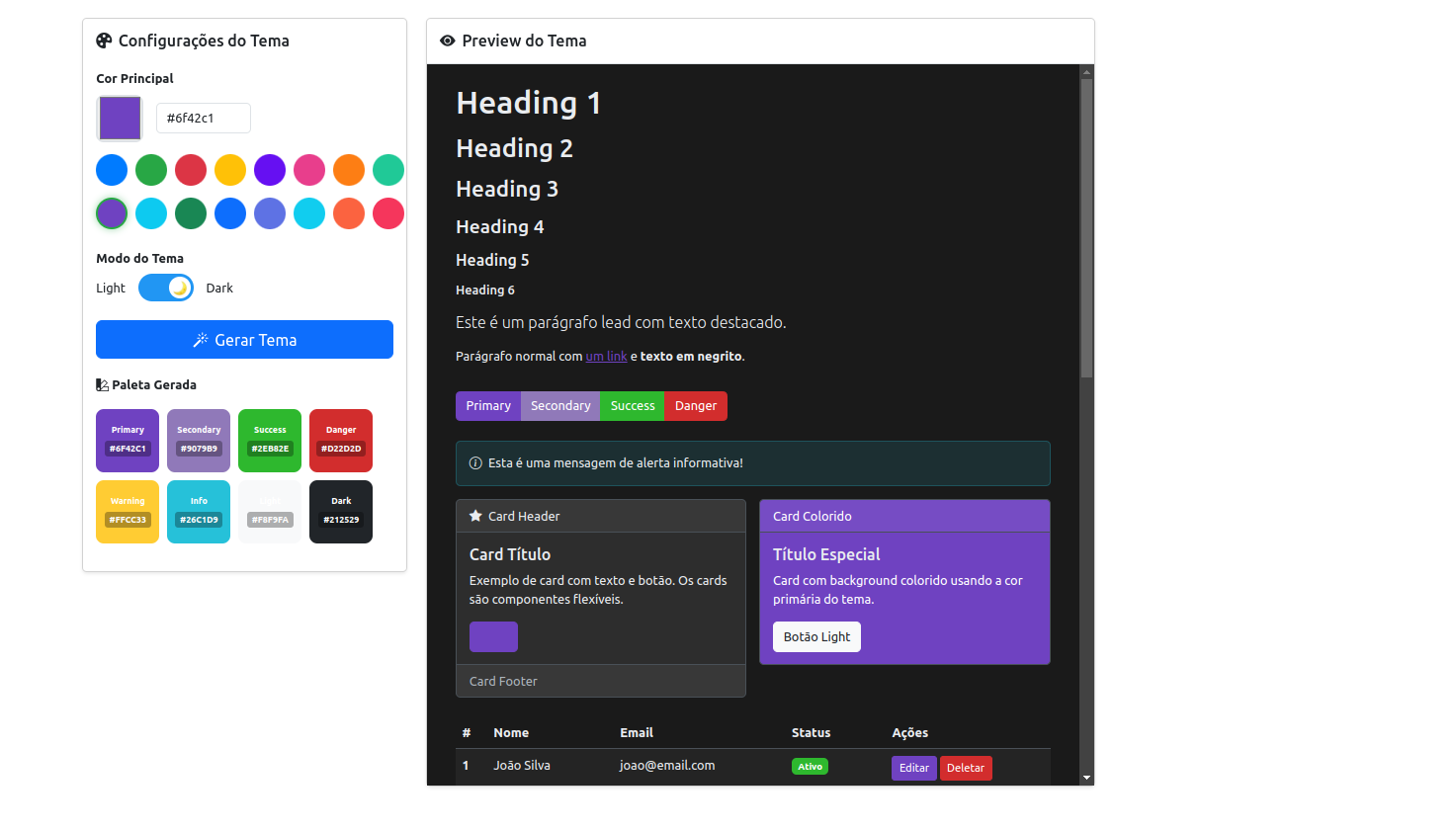Toggle the Light/Dark theme mode switch
The image size is (1456, 831).
pos(166,288)
